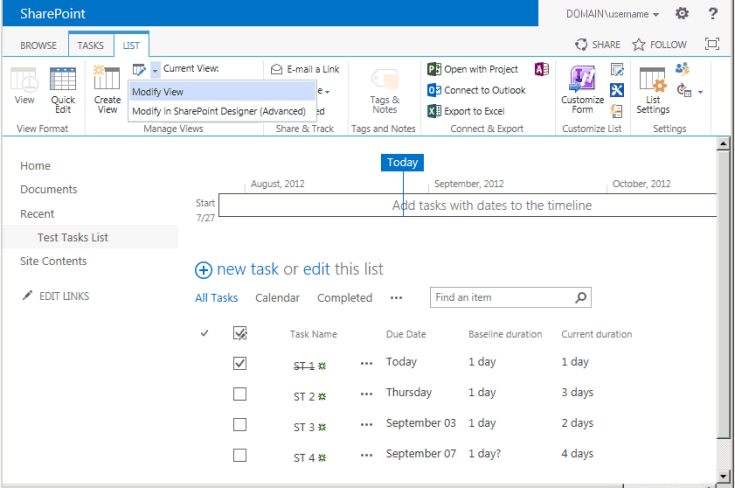Viewport: 735px width, 488px height.
Task: Choose Modify View from the dropdown
Action: click(222, 92)
